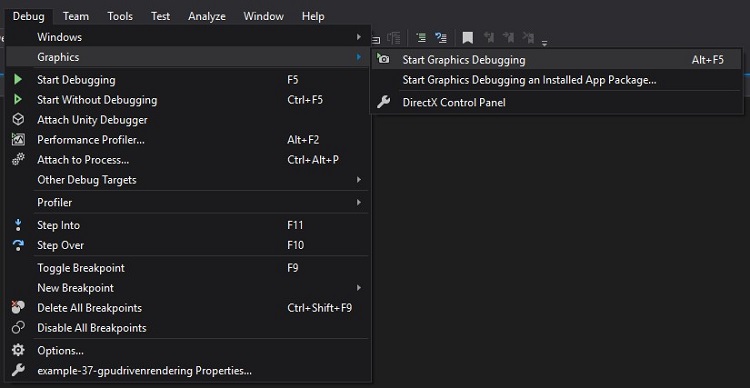
Task: Open the Test menu
Action: [x=160, y=16]
